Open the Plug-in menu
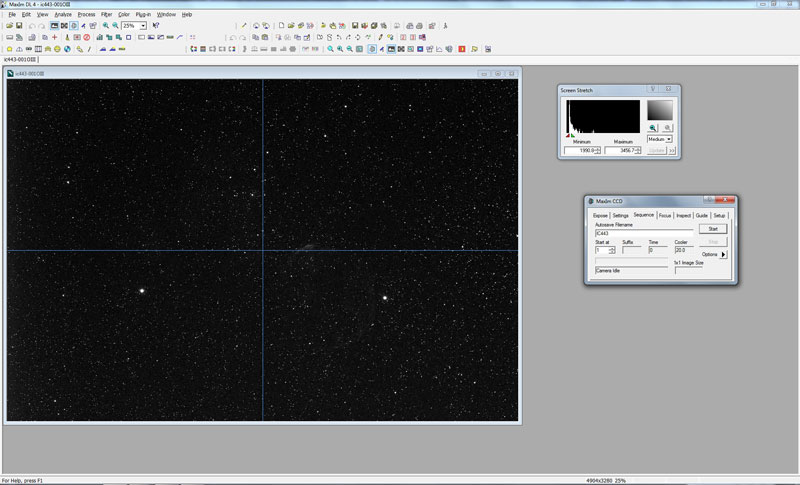The width and height of the screenshot is (800, 485). 142,15
